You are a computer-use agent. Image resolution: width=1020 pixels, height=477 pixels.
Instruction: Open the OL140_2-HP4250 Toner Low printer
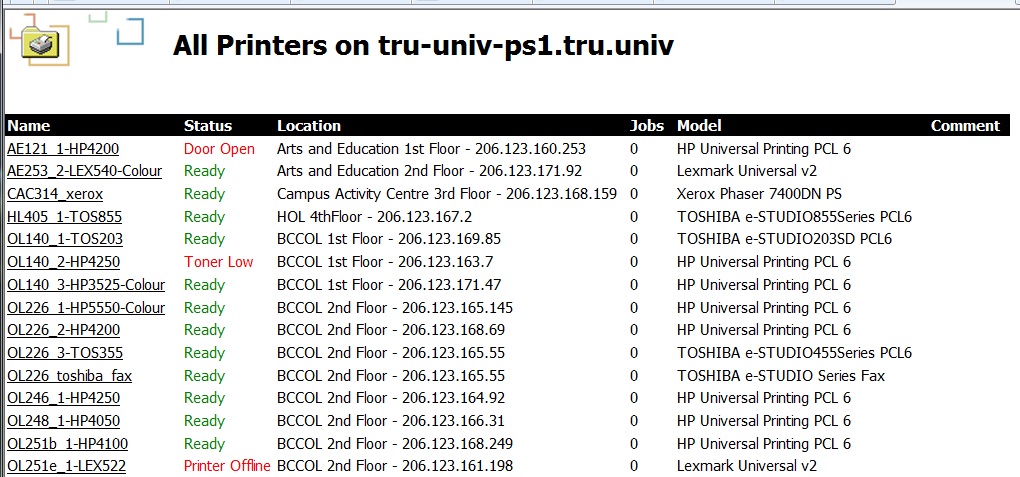[x=63, y=262]
